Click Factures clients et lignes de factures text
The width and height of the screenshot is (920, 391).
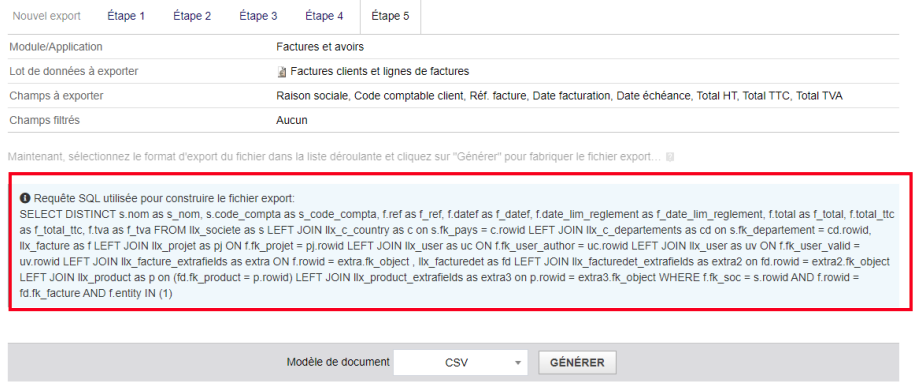[380, 71]
